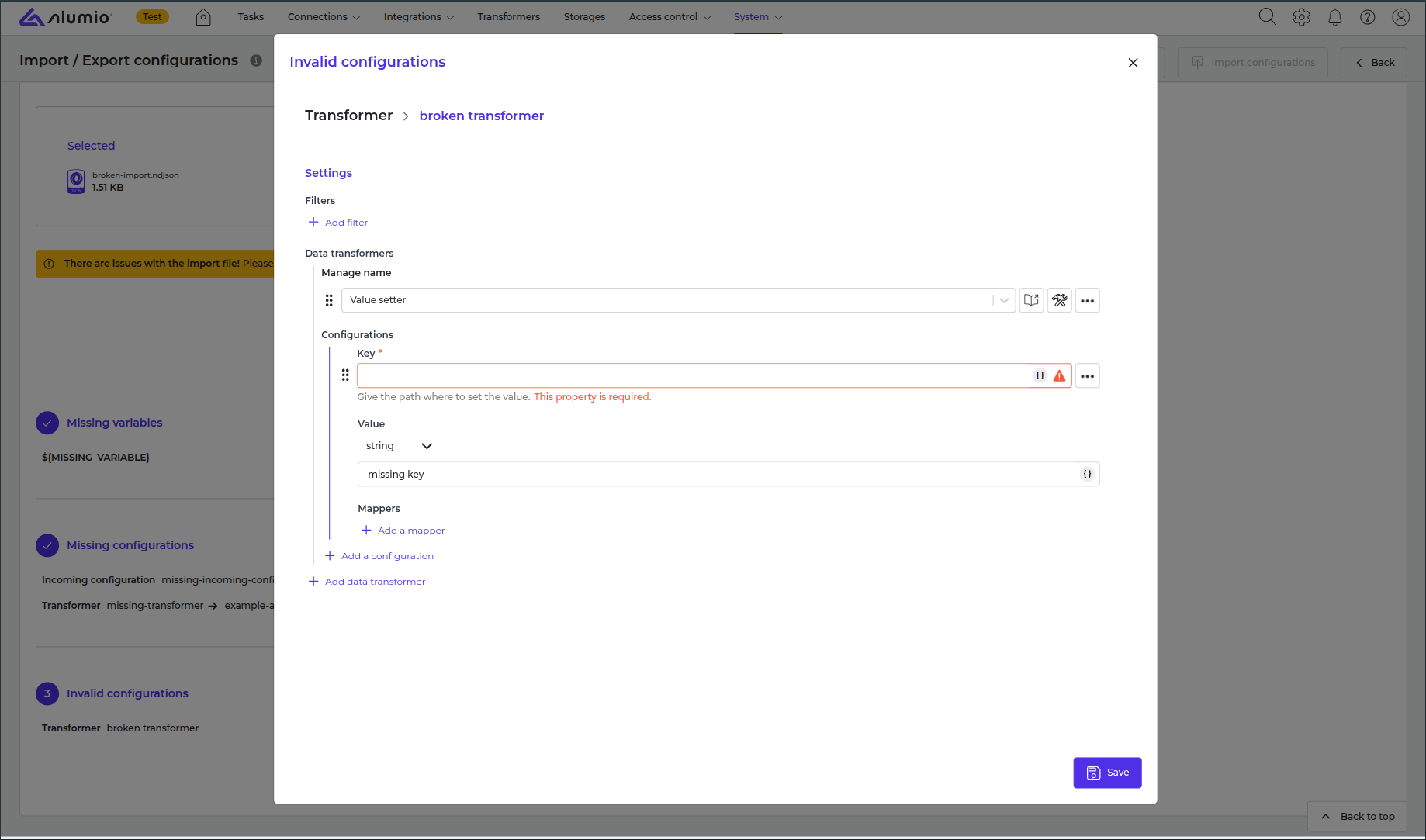Click the braces icon in the missing key field

pos(1087,474)
